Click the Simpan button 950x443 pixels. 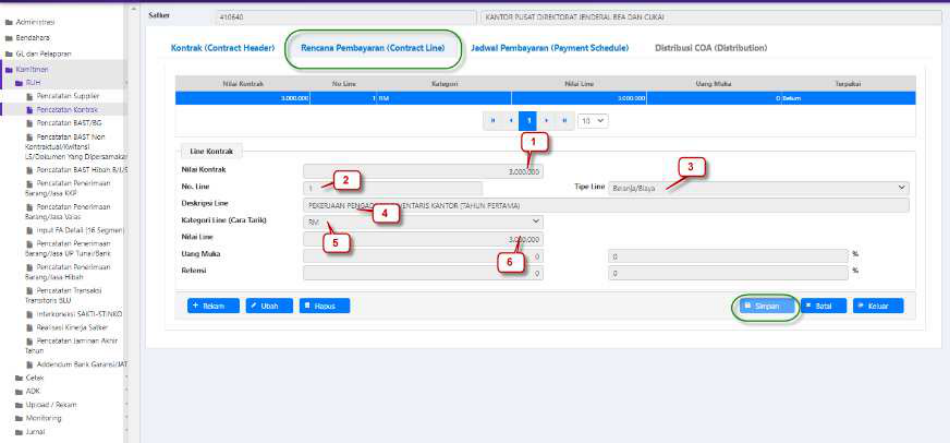click(766, 306)
